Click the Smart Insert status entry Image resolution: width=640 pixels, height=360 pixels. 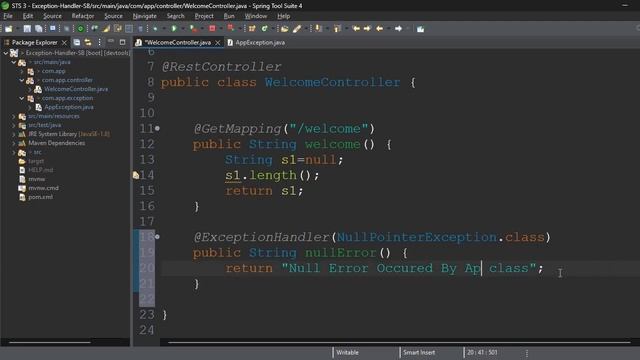click(x=419, y=352)
